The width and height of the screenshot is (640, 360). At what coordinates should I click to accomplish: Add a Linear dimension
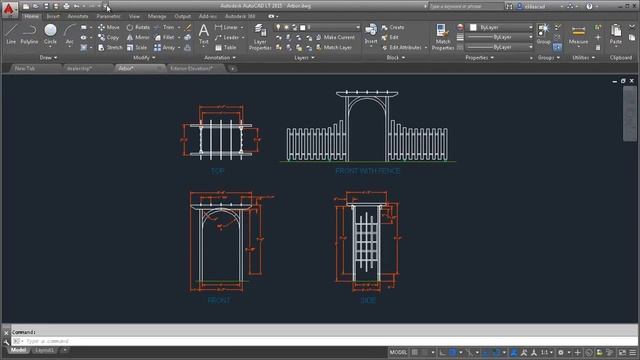pos(226,27)
